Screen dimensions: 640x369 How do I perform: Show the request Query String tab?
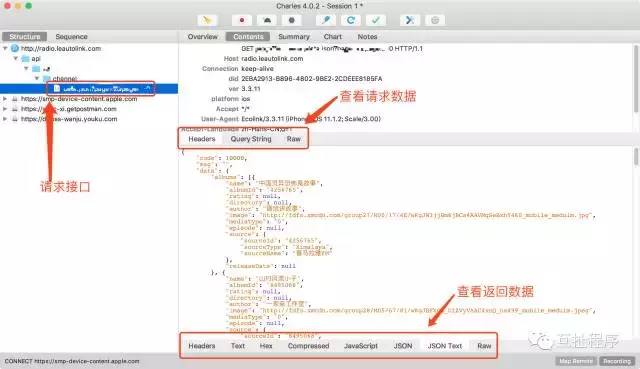point(251,139)
